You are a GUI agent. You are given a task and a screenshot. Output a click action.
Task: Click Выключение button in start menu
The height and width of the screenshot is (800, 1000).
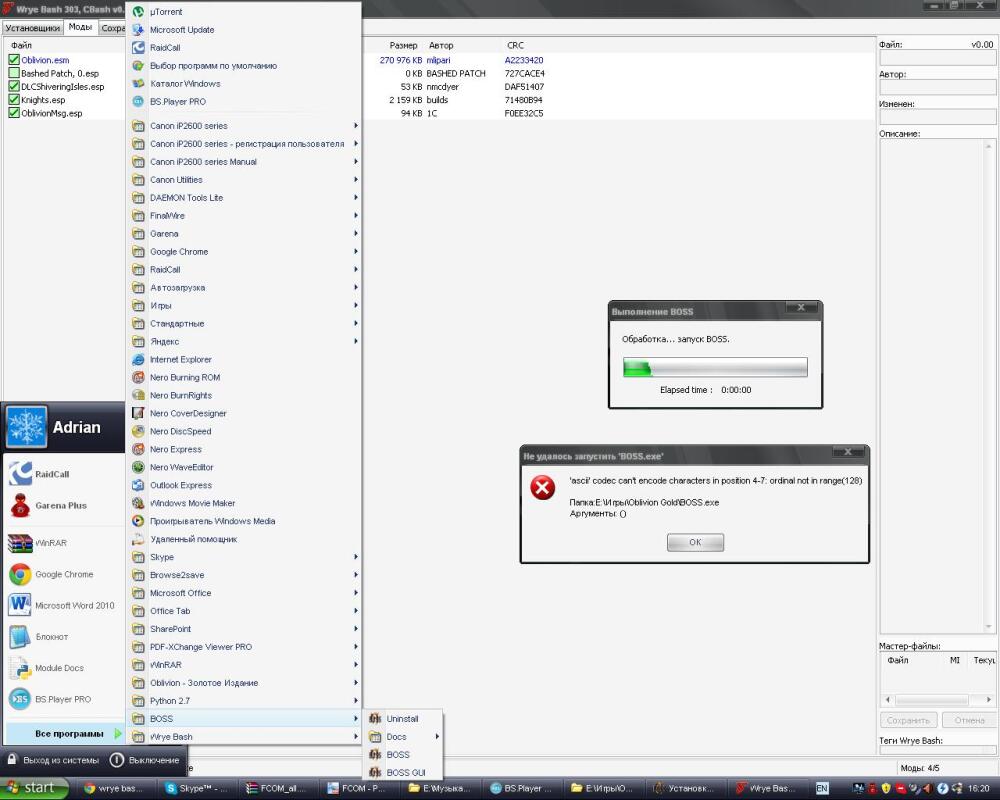pos(144,760)
